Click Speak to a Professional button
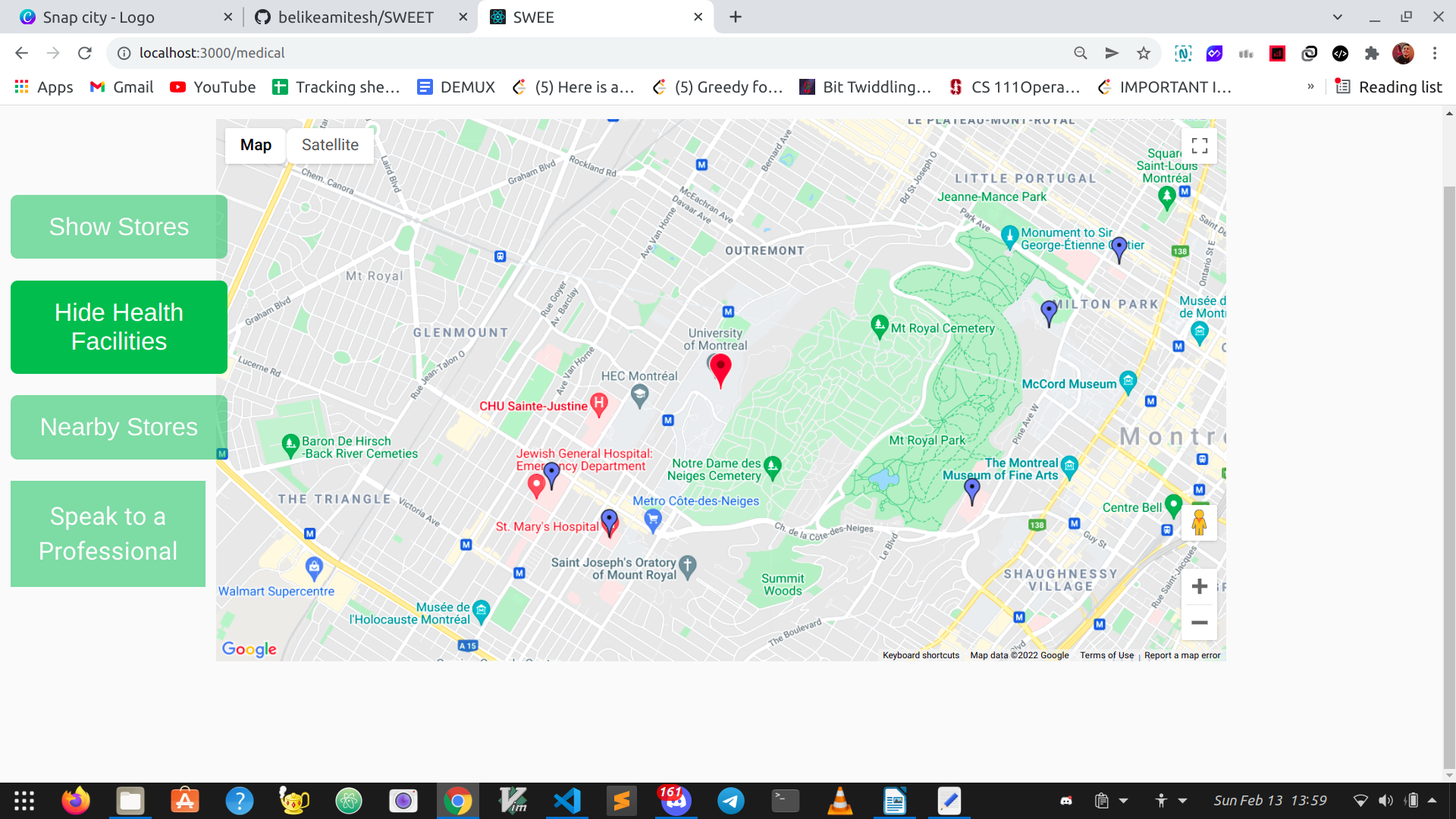Image resolution: width=1456 pixels, height=819 pixels. 108,534
